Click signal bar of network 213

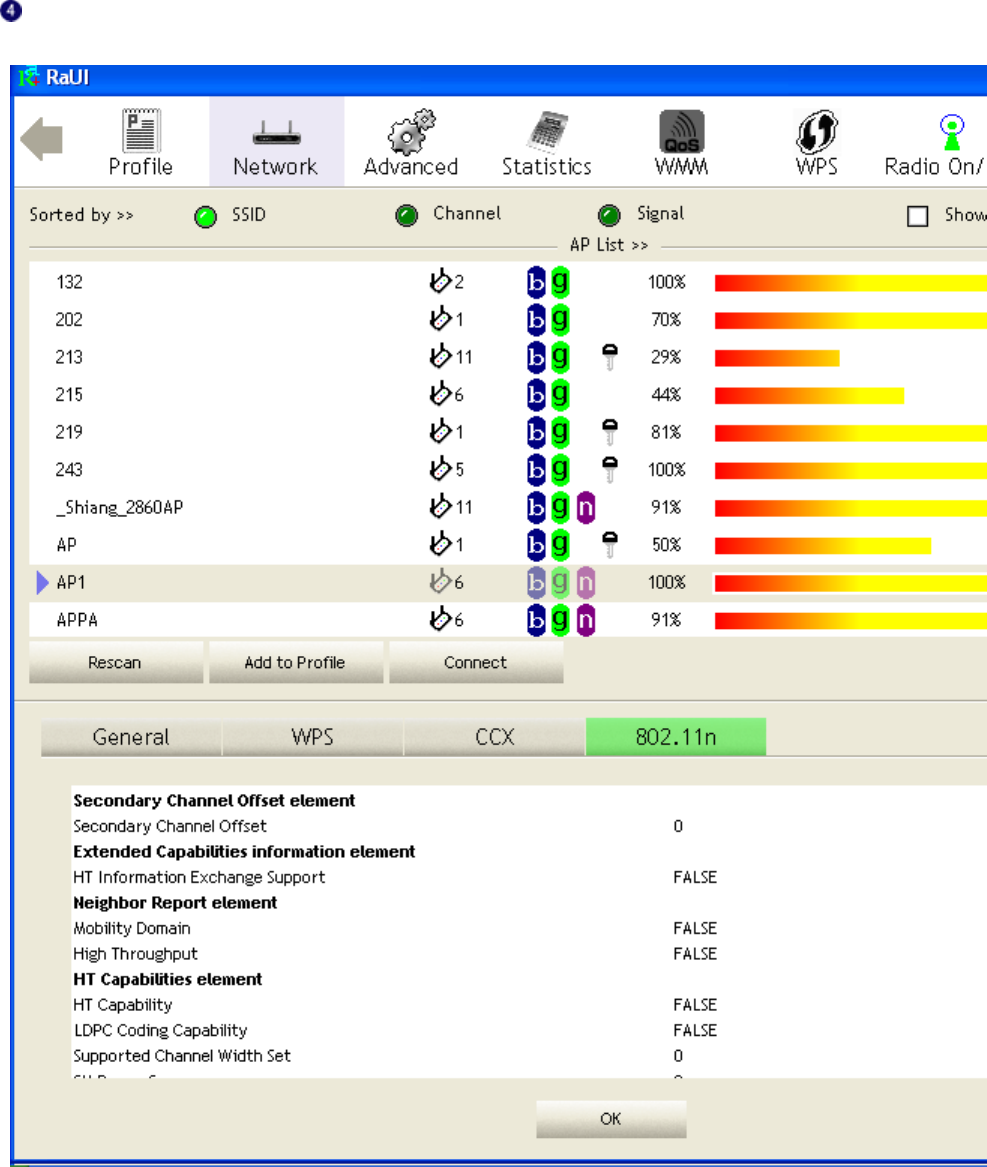[777, 358]
